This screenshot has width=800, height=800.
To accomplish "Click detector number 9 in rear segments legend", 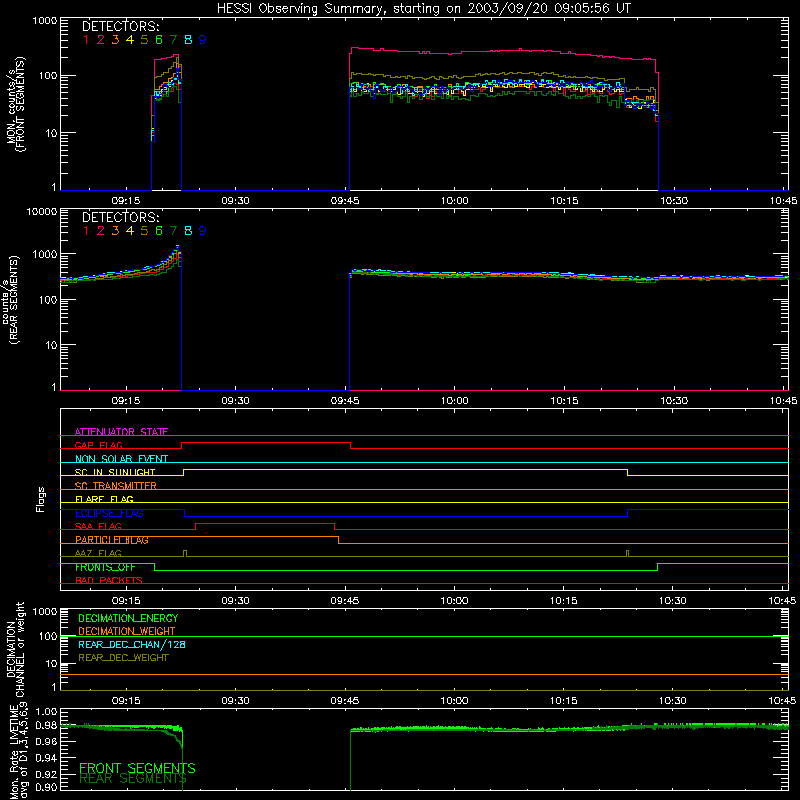I will click(x=203, y=231).
